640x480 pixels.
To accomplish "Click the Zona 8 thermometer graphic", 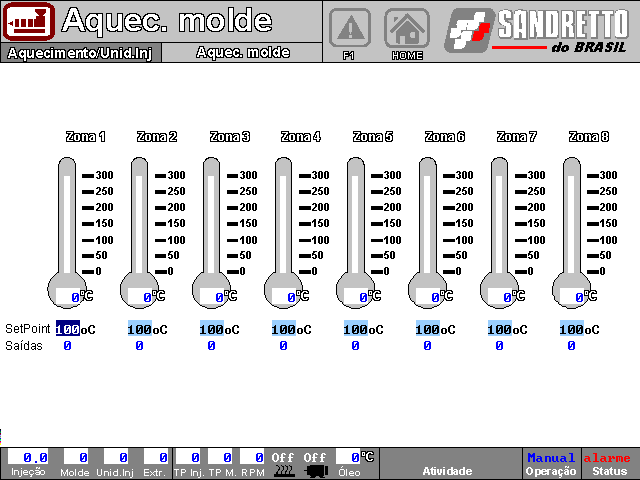I will [571, 225].
